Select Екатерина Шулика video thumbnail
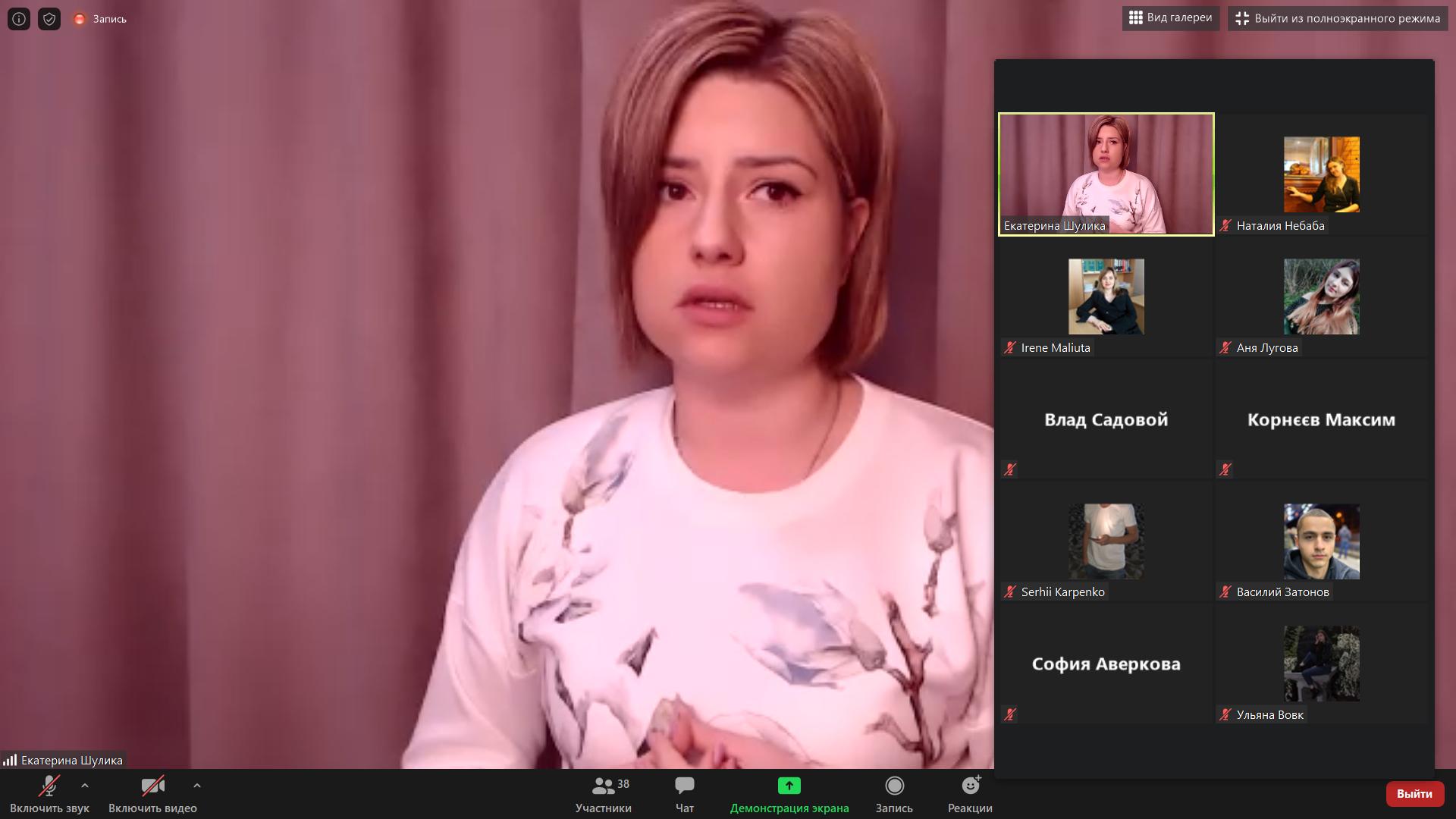Screen dimensions: 1456x819 click(x=1106, y=174)
